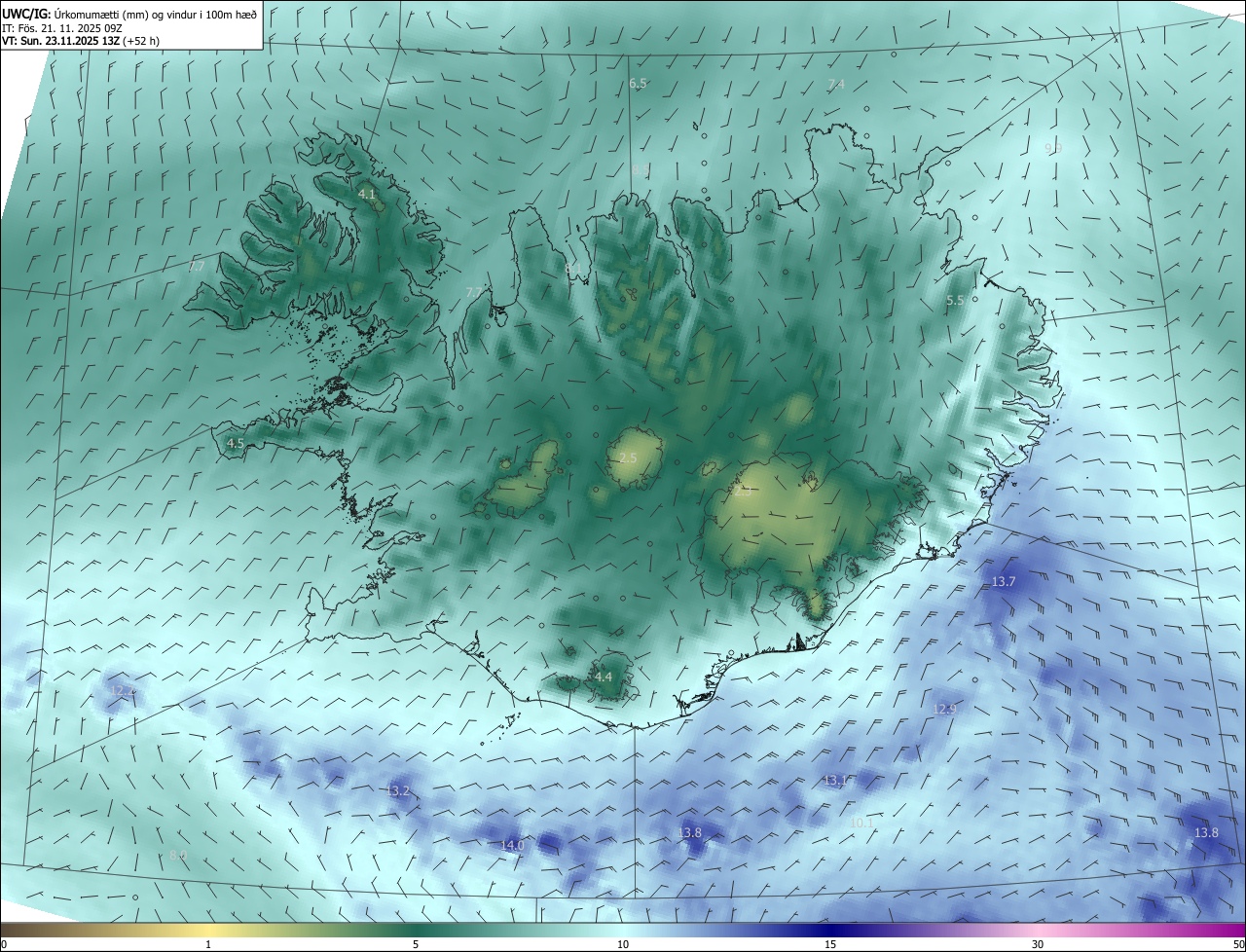Click the '1' tick on the colour scale

tap(208, 944)
